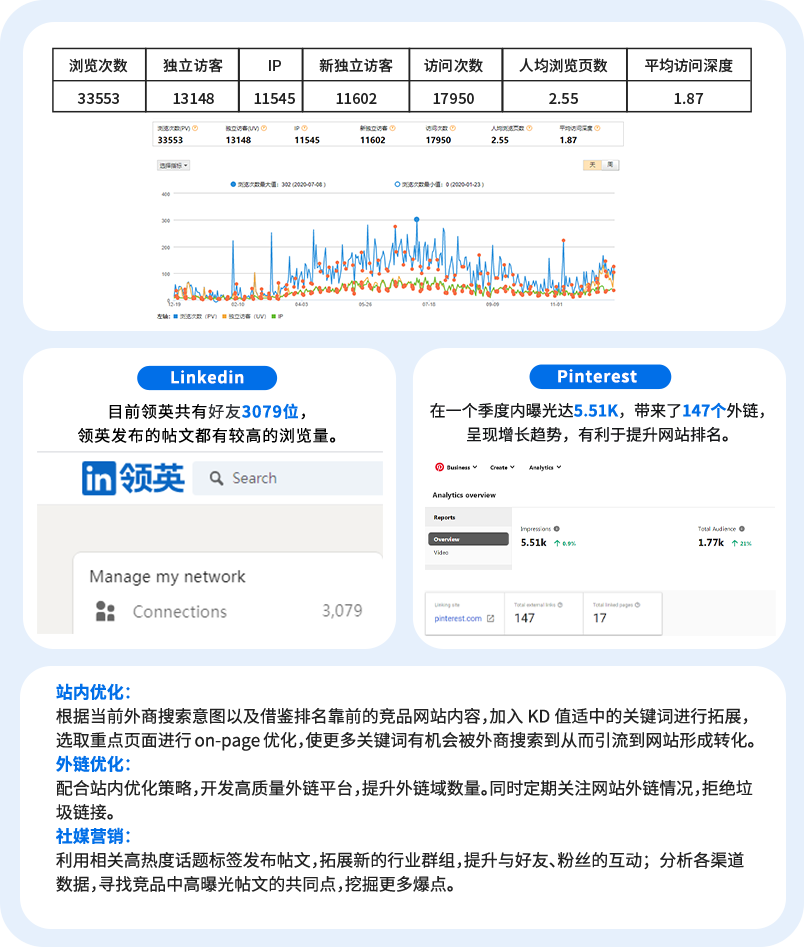The height and width of the screenshot is (947, 804).
Task: Click the info icon beside Total external links
Action: [560, 605]
